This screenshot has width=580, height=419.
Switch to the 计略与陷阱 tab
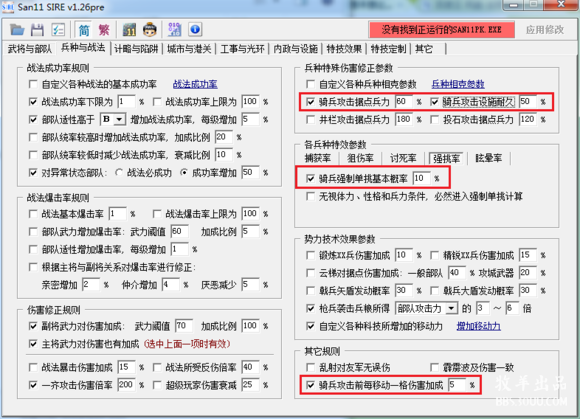[x=136, y=49]
